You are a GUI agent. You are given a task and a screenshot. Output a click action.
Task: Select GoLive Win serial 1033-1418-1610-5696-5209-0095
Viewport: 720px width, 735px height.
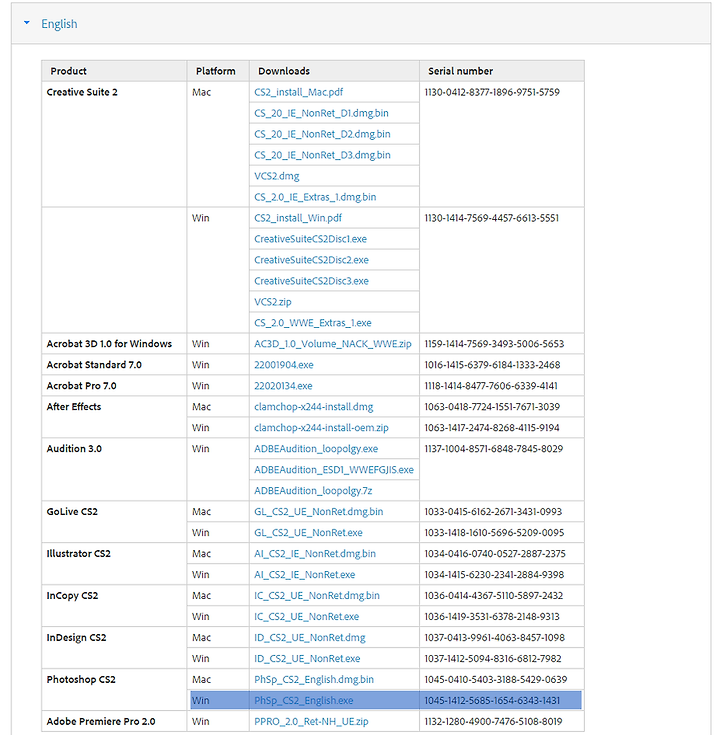click(x=495, y=533)
